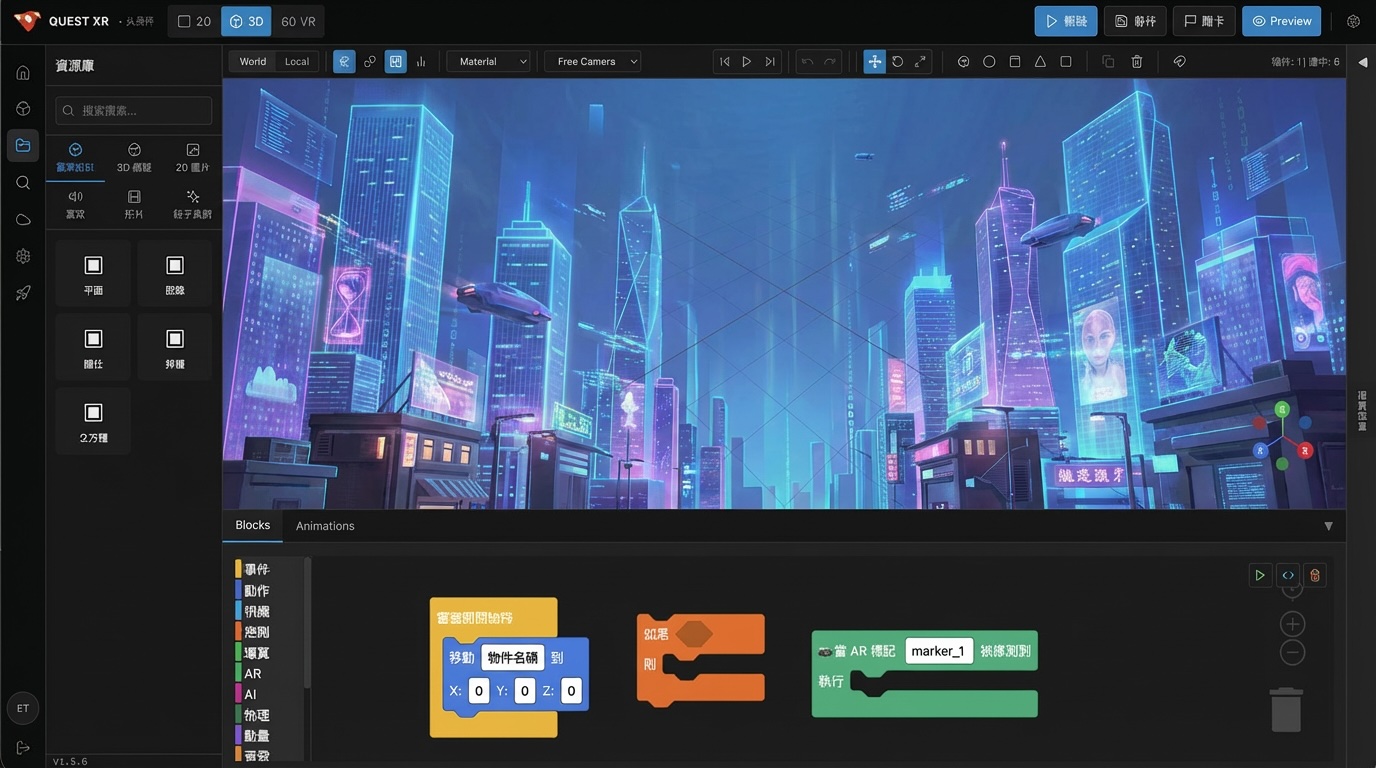Viewport: 1376px width, 768px height.
Task: Open the object name field in move block
Action: coord(513,657)
